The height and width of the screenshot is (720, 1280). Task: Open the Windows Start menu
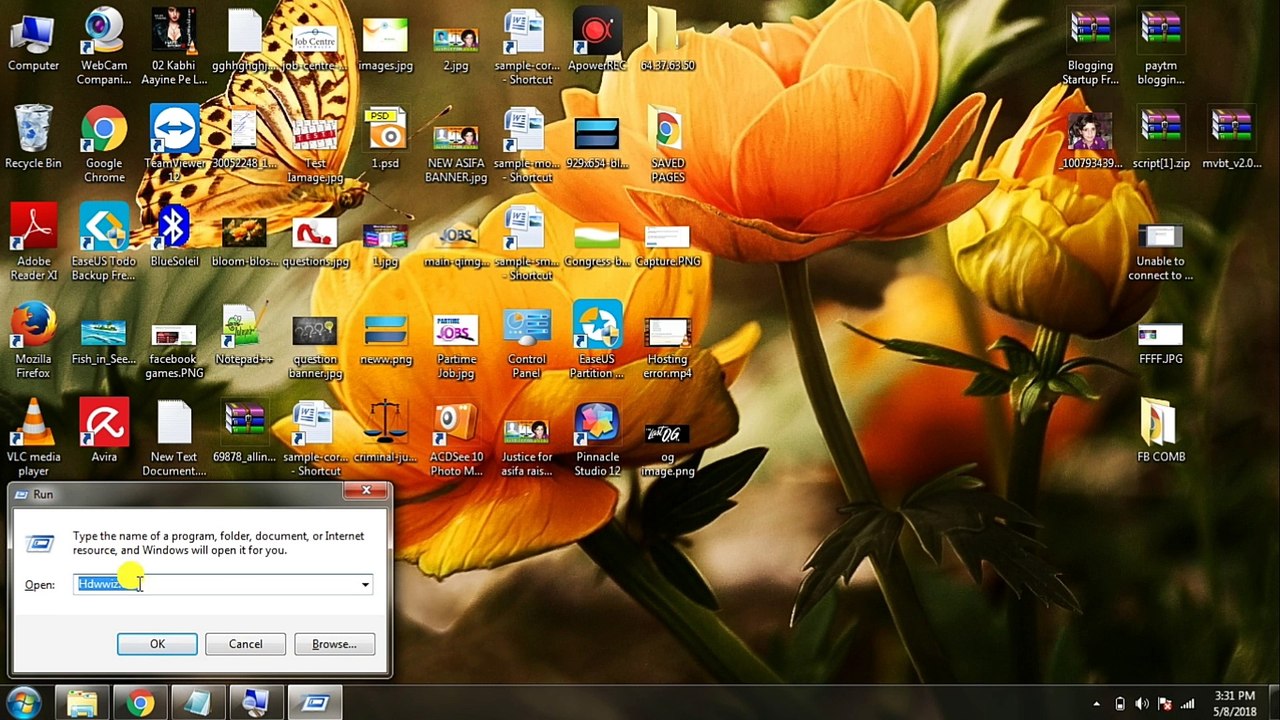pos(23,703)
